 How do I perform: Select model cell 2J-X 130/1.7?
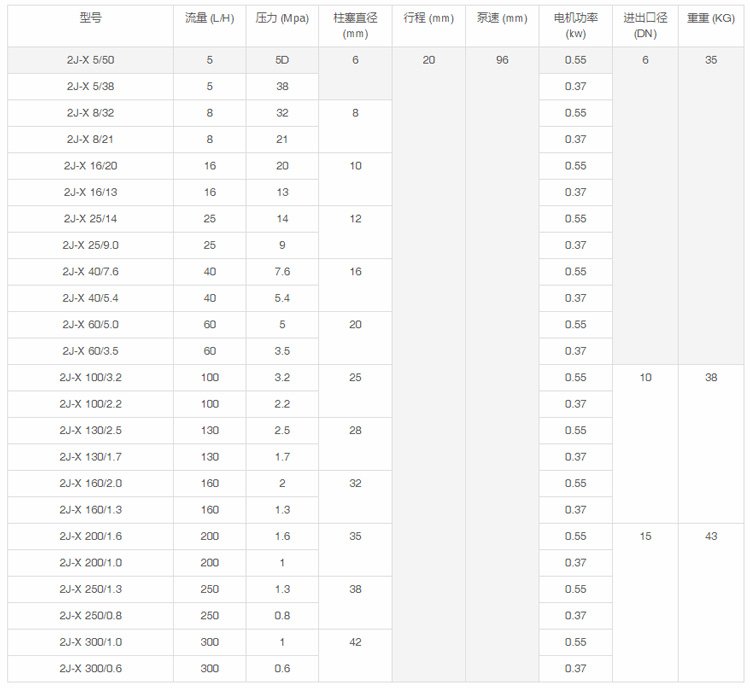(x=90, y=457)
